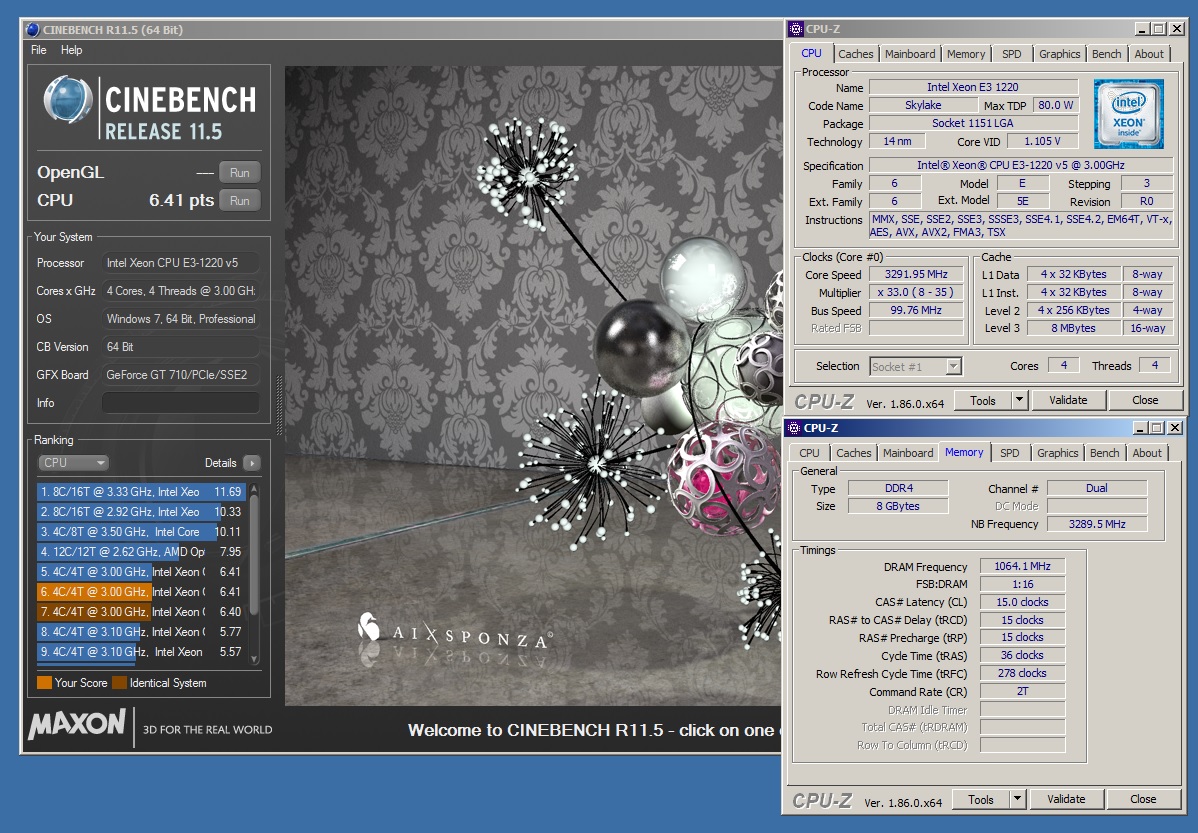Run the OpenGL benchmark
This screenshot has width=1198, height=833.
pos(240,173)
